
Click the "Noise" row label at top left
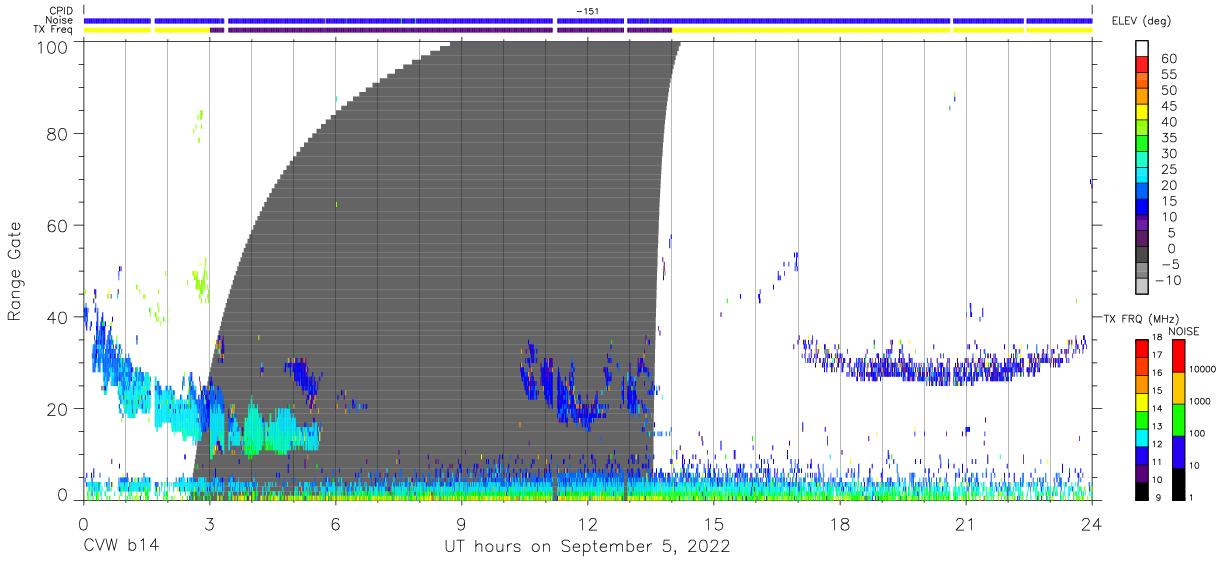[61, 20]
